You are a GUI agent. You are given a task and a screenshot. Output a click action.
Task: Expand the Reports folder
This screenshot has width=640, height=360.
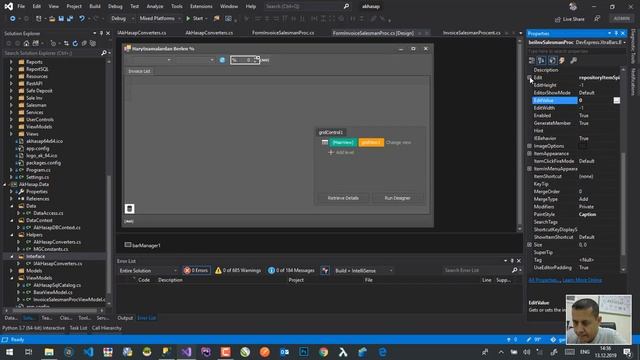[x=11, y=62]
